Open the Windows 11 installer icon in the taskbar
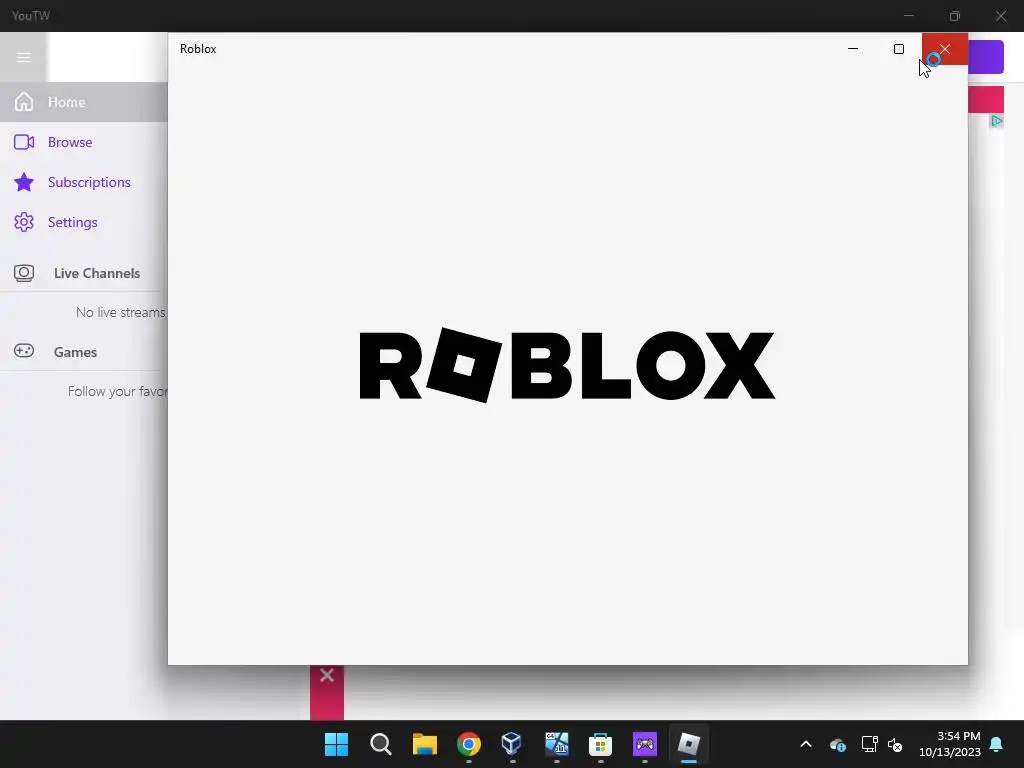Screen dimensions: 1024x768 point(556,744)
